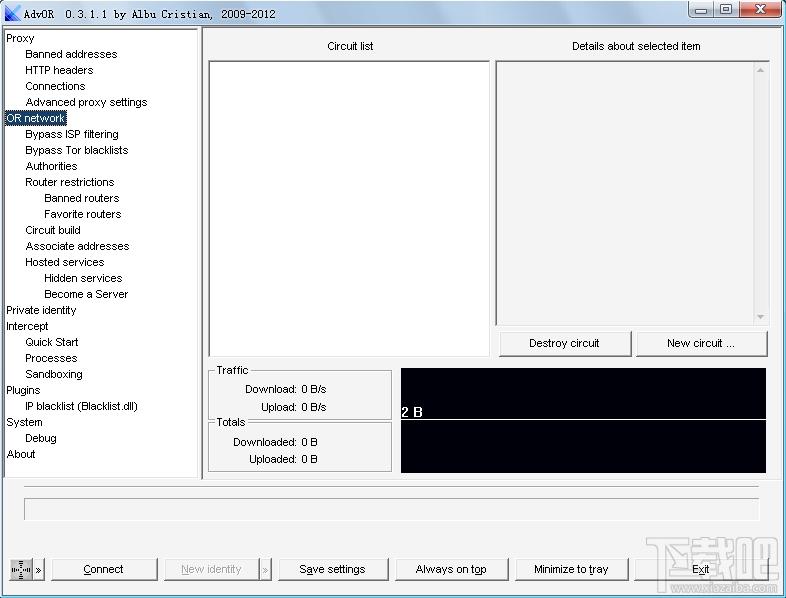Open Quick Start page
This screenshot has height=598, width=786.
click(52, 343)
